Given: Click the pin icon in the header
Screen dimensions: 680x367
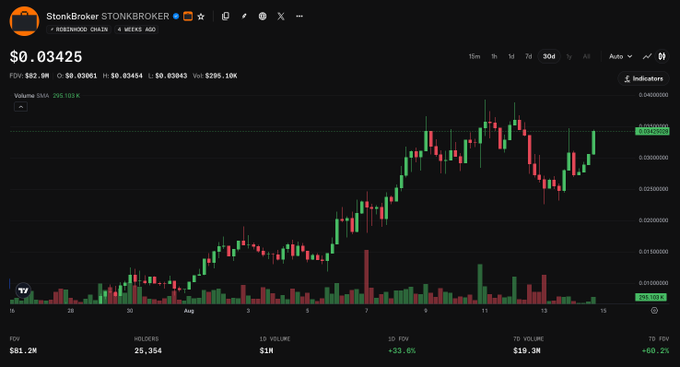Looking at the screenshot, I should pyautogui.click(x=244, y=16).
